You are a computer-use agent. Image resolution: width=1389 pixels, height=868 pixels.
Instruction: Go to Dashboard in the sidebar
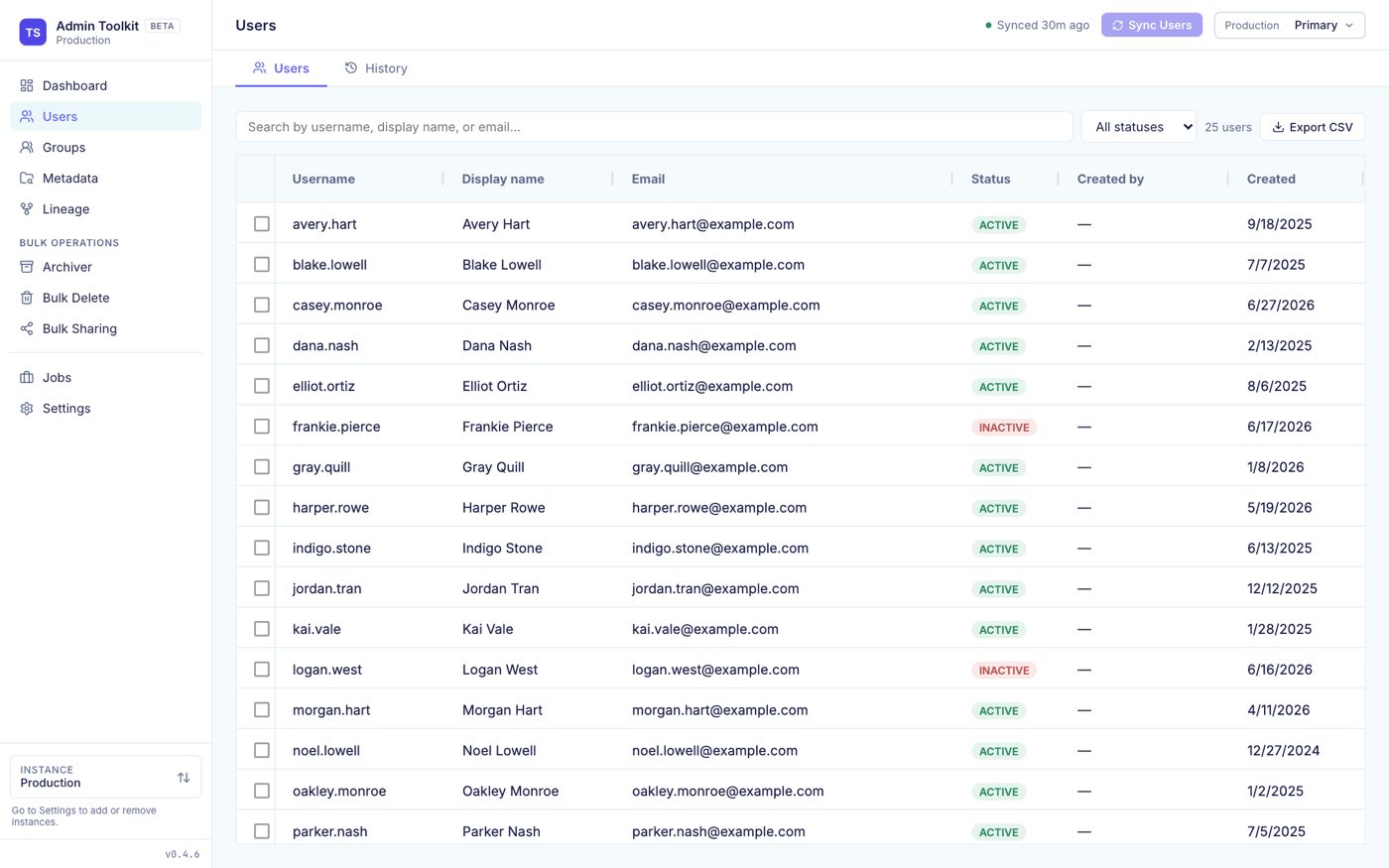105,85
